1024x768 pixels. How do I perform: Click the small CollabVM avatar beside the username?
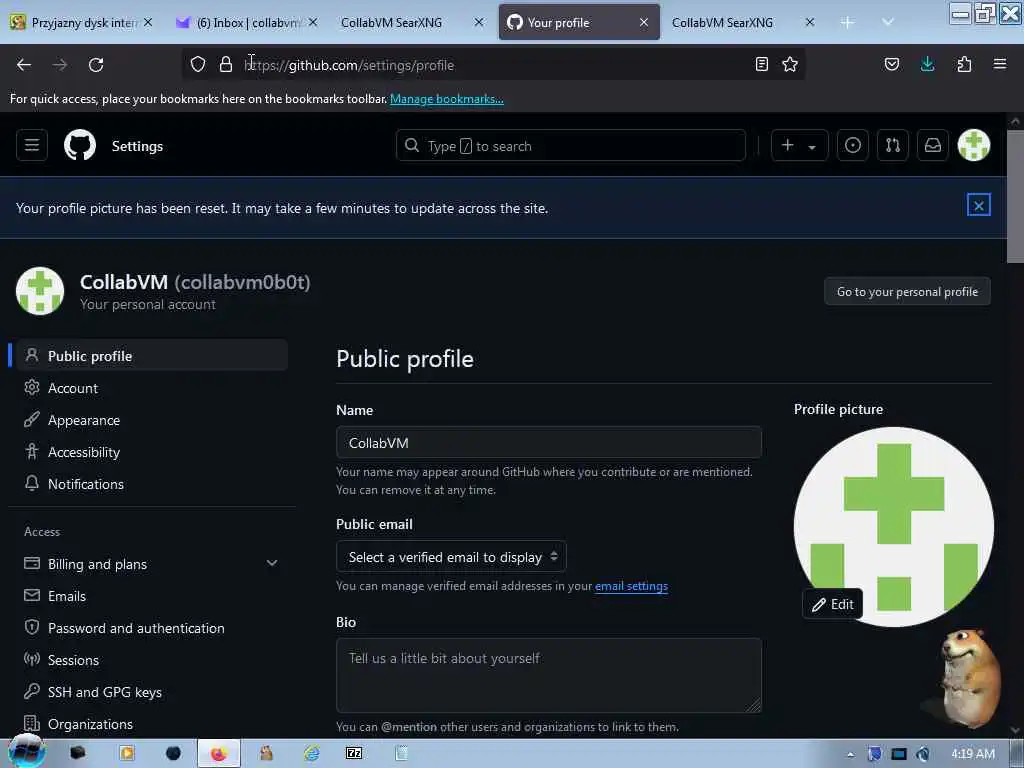[x=40, y=291]
